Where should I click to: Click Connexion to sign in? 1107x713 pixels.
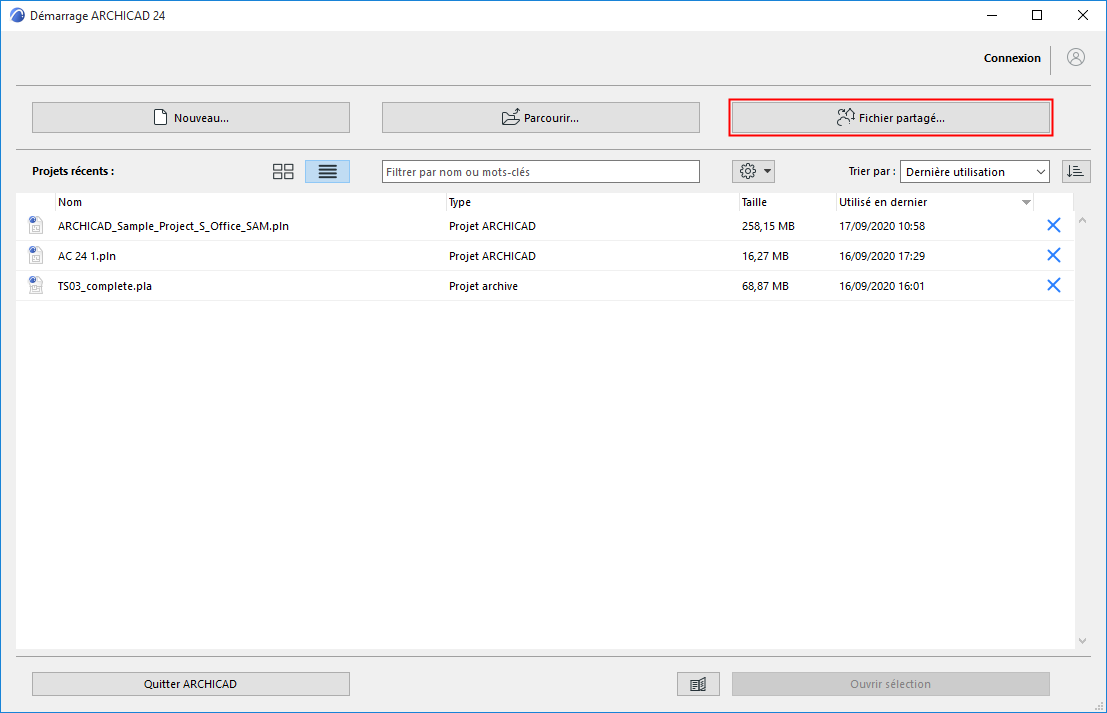pos(1012,59)
